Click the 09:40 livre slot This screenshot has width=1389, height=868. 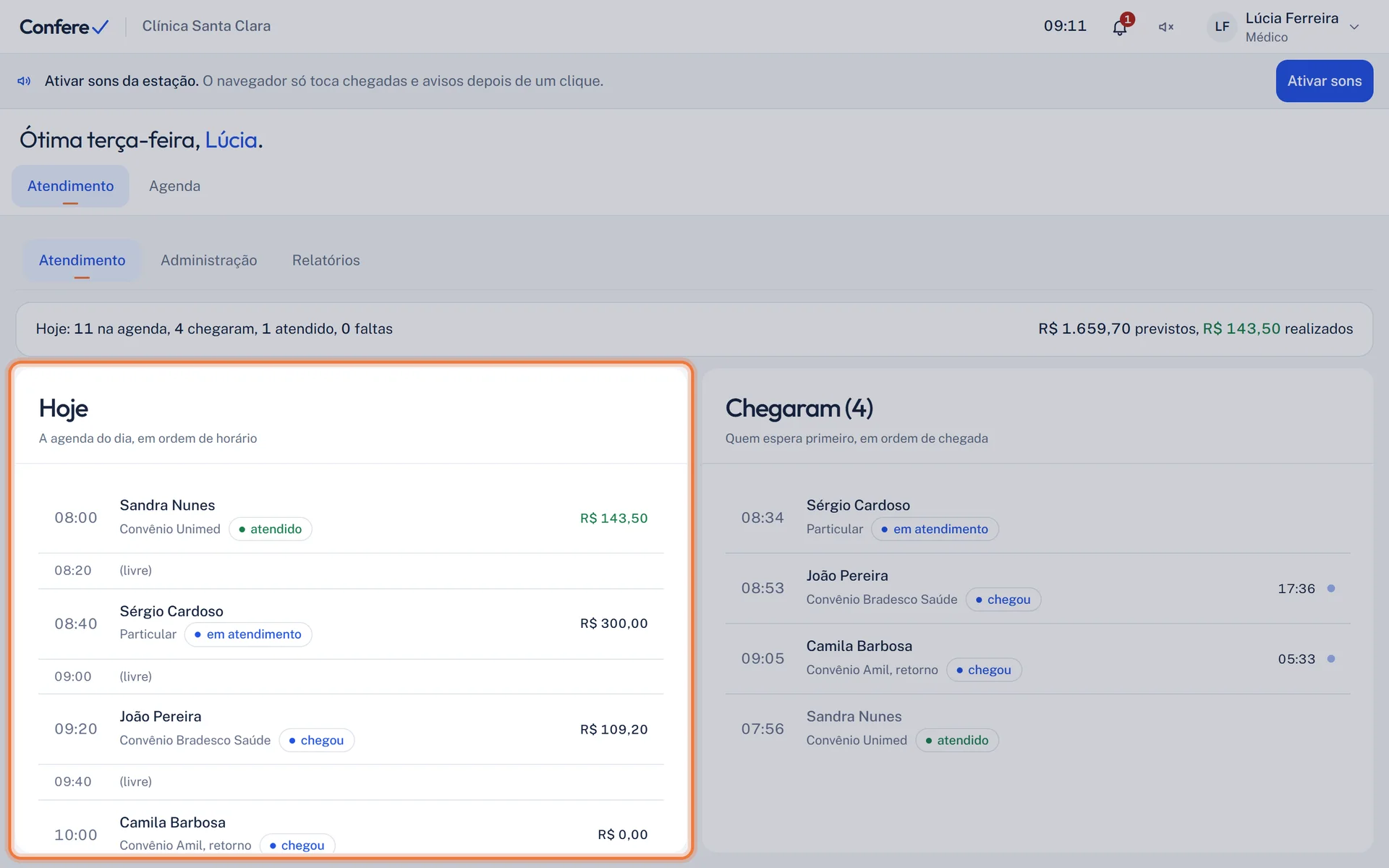pyautogui.click(x=351, y=782)
